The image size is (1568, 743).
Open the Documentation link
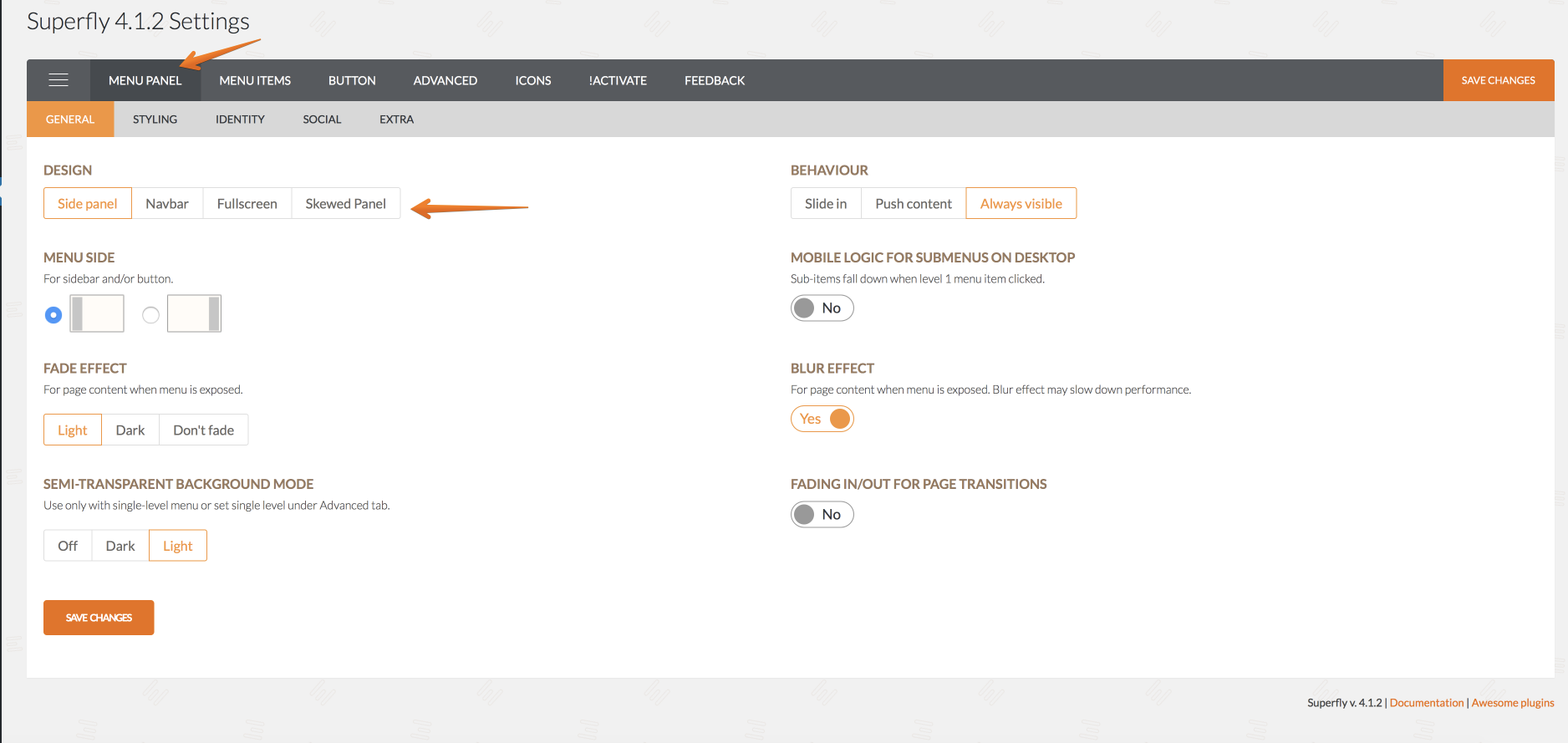(x=1427, y=703)
